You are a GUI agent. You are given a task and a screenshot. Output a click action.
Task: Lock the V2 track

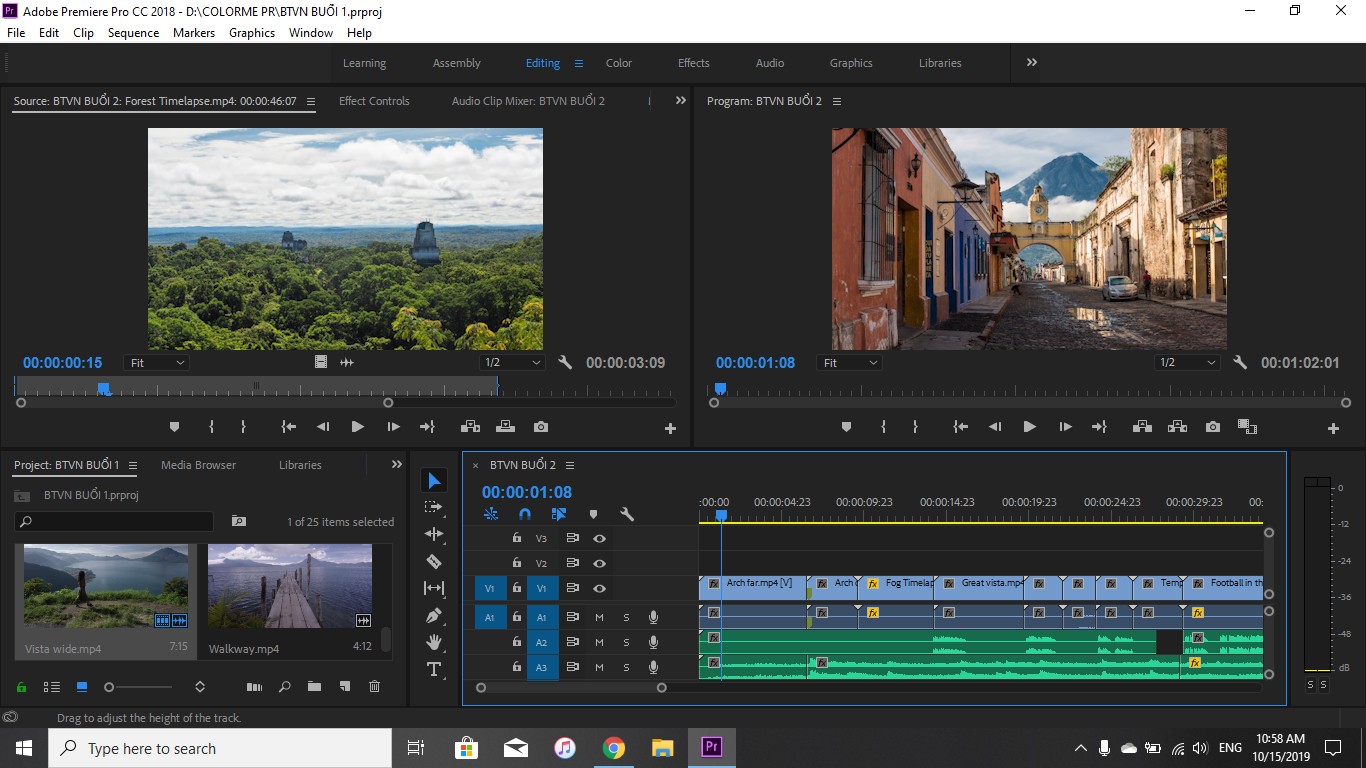[x=516, y=563]
